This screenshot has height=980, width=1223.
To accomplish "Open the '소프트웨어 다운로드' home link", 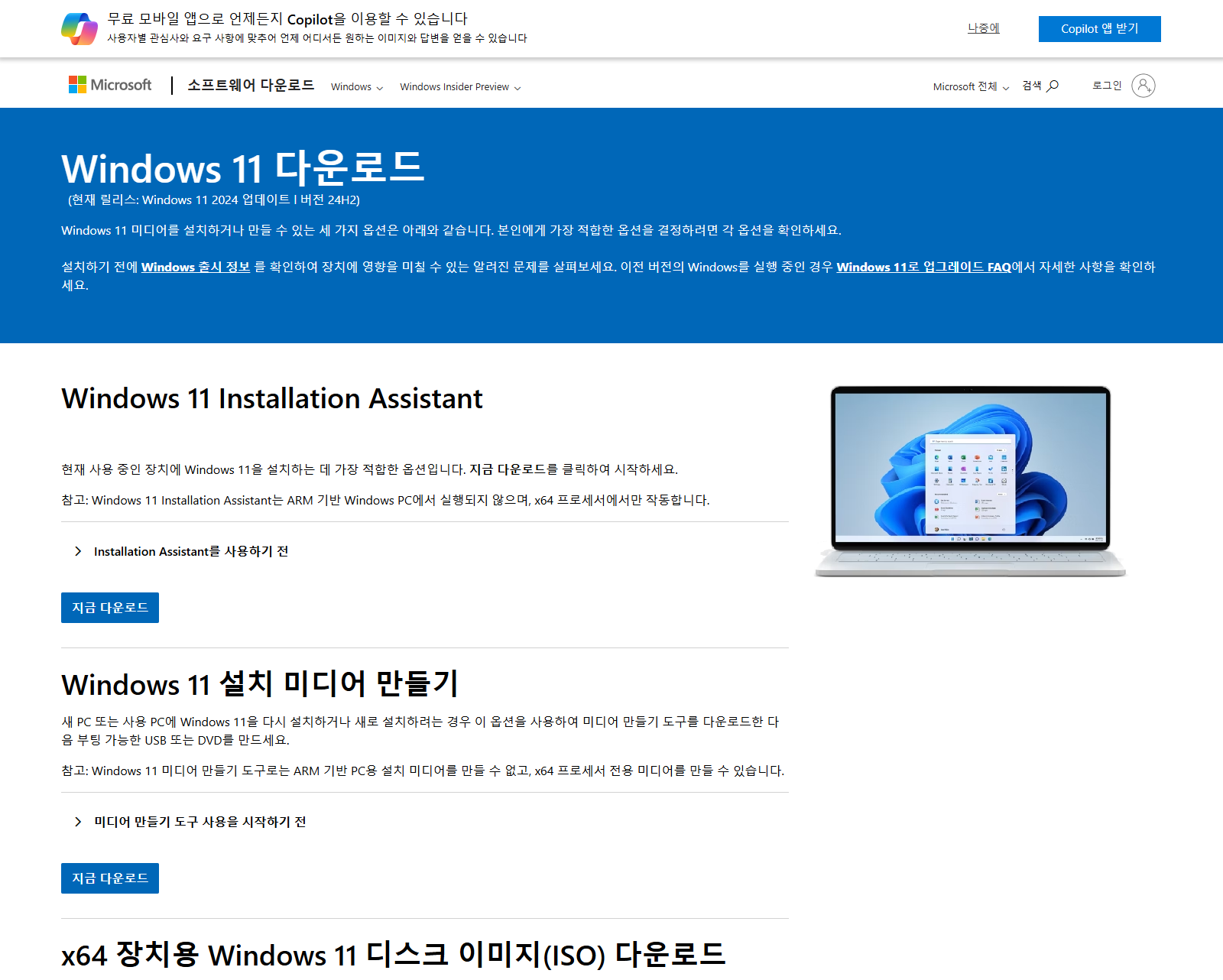I will click(x=251, y=85).
